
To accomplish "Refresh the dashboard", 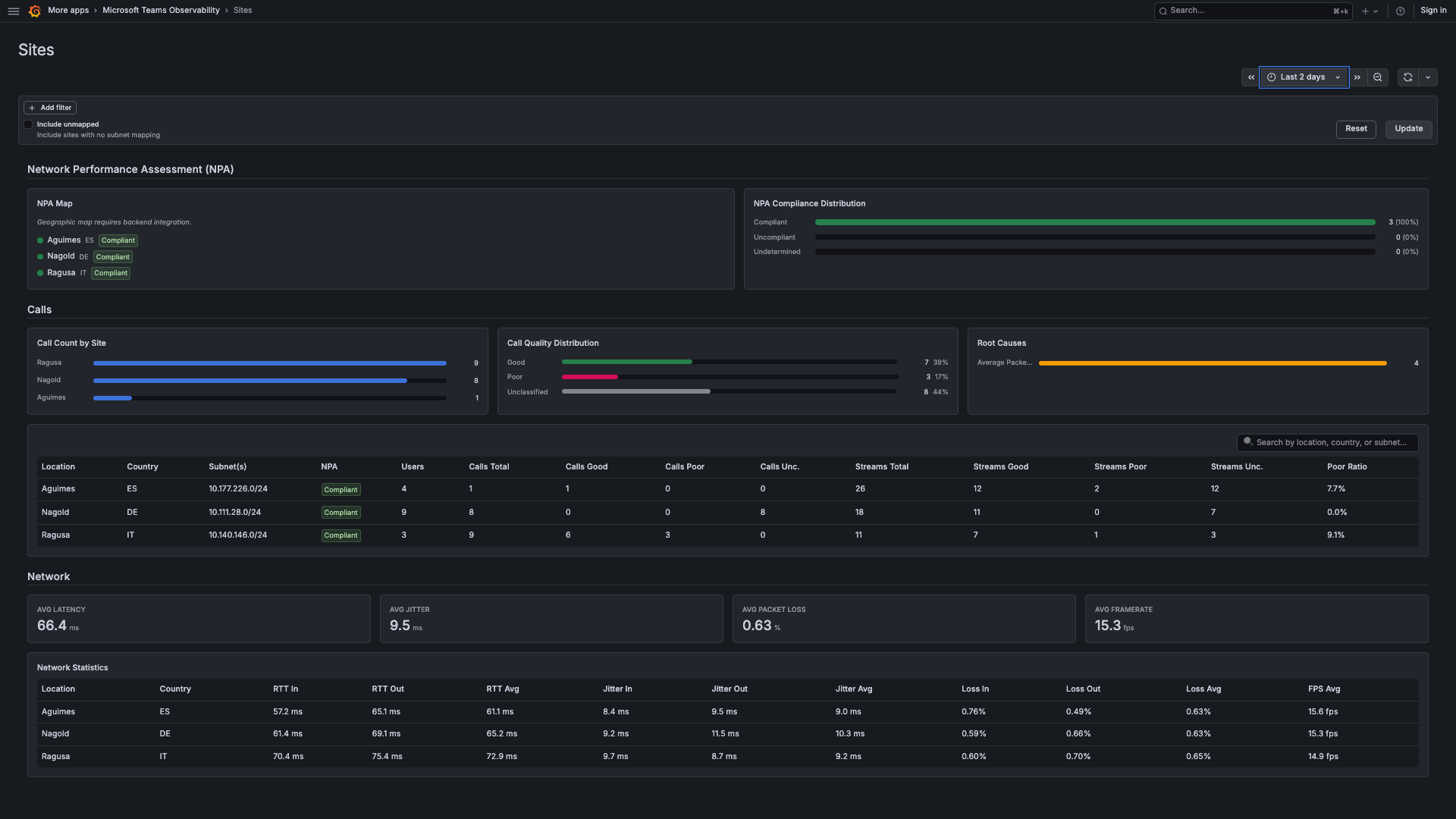I will pyautogui.click(x=1407, y=77).
